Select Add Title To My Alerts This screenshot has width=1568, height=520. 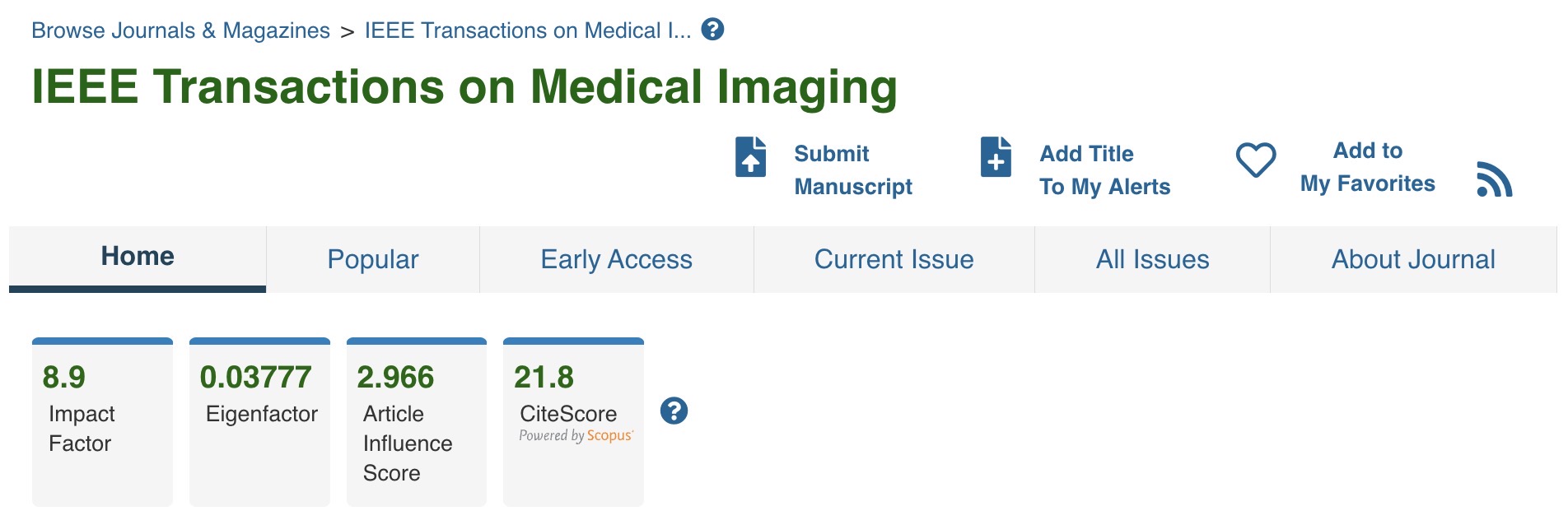(1104, 170)
